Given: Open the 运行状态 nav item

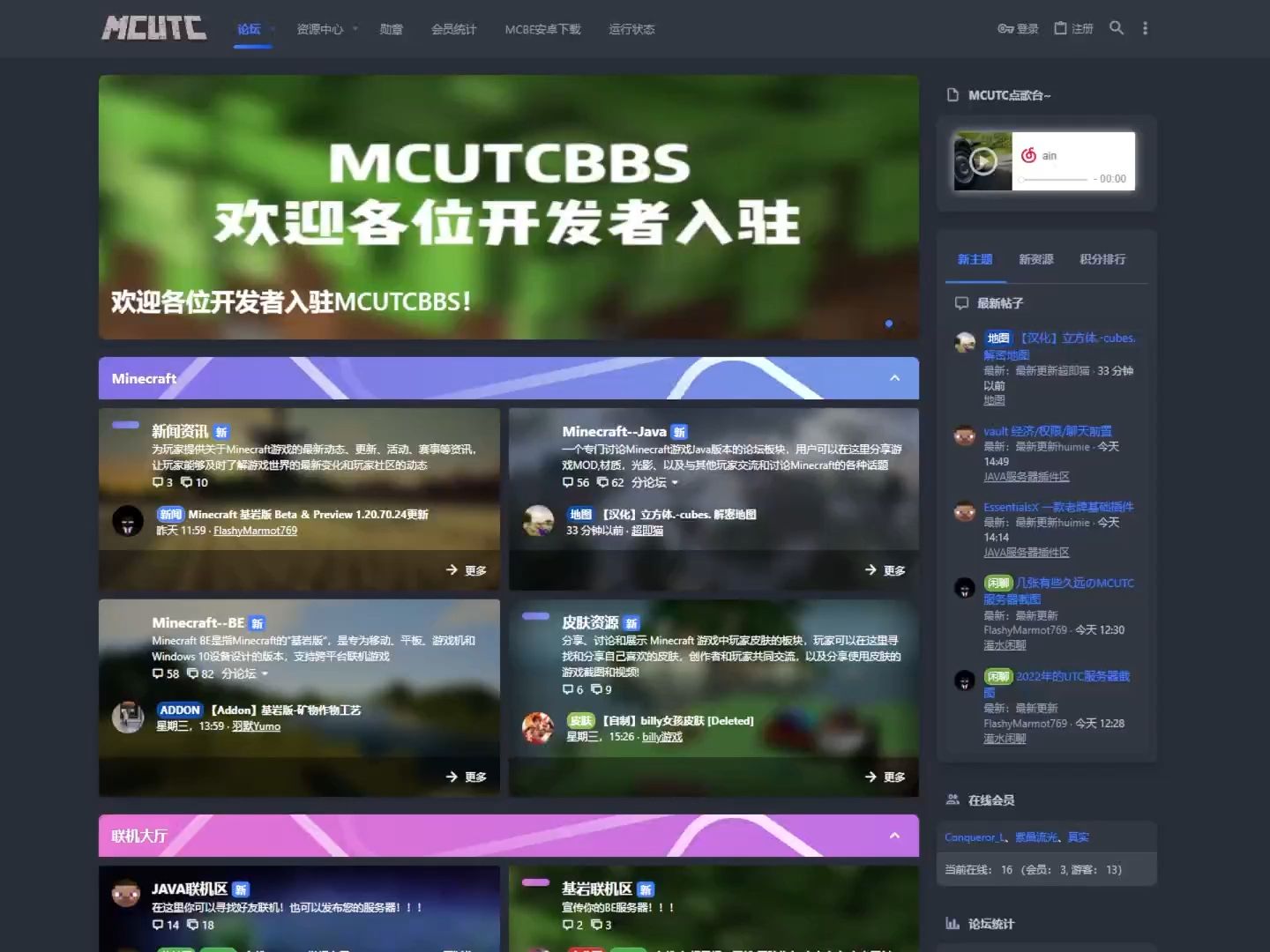Looking at the screenshot, I should (631, 29).
